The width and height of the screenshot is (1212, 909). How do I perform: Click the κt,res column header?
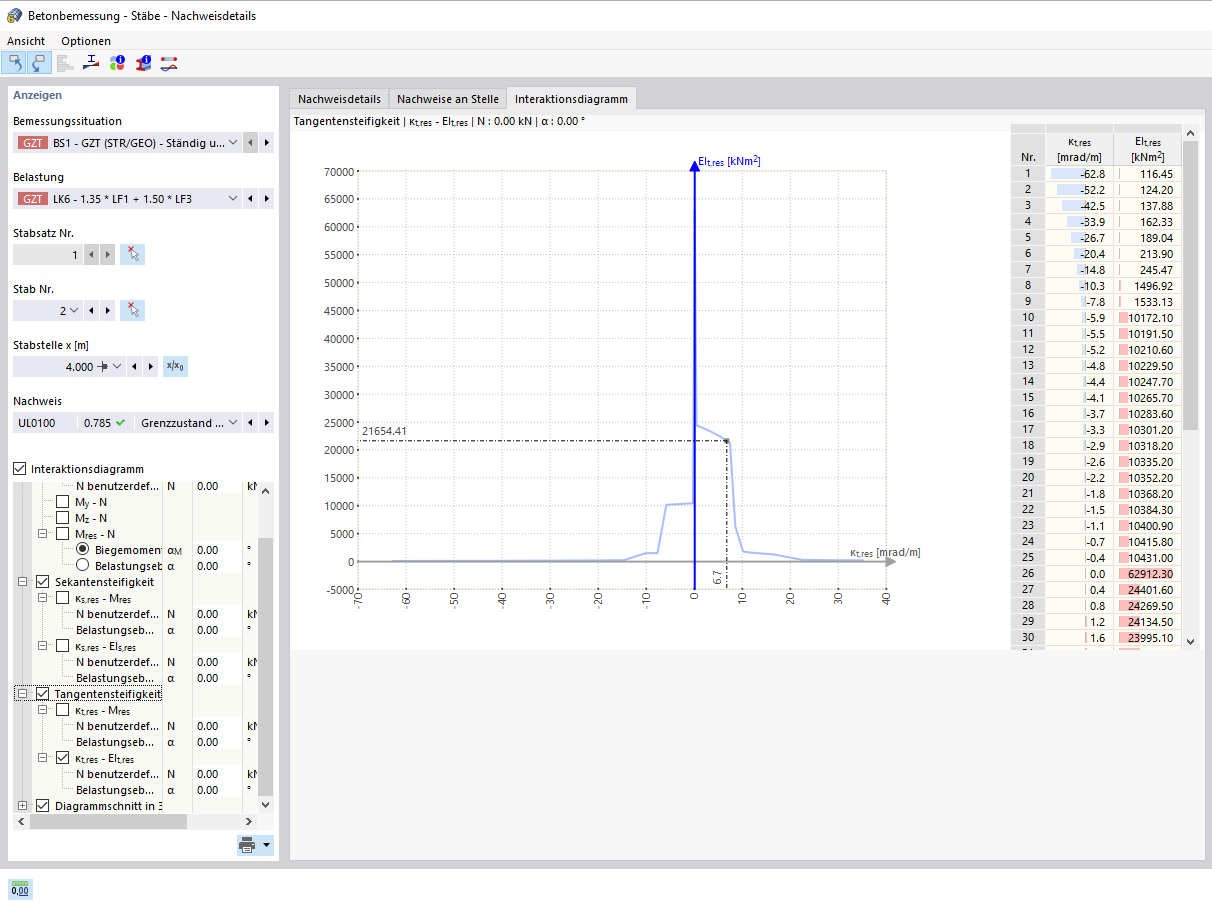[x=1079, y=150]
